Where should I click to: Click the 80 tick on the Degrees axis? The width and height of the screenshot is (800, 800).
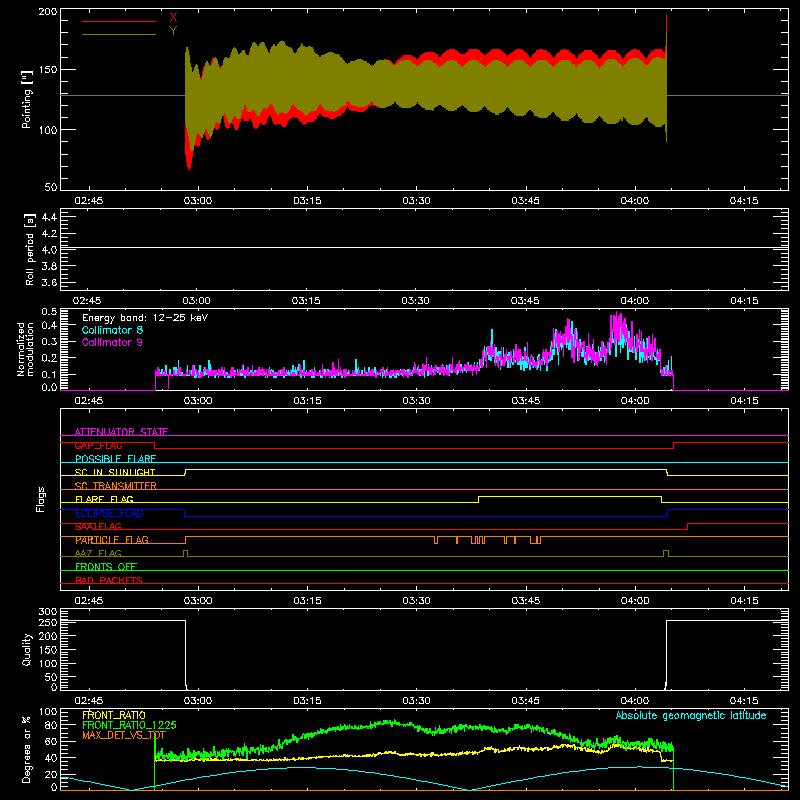51,725
